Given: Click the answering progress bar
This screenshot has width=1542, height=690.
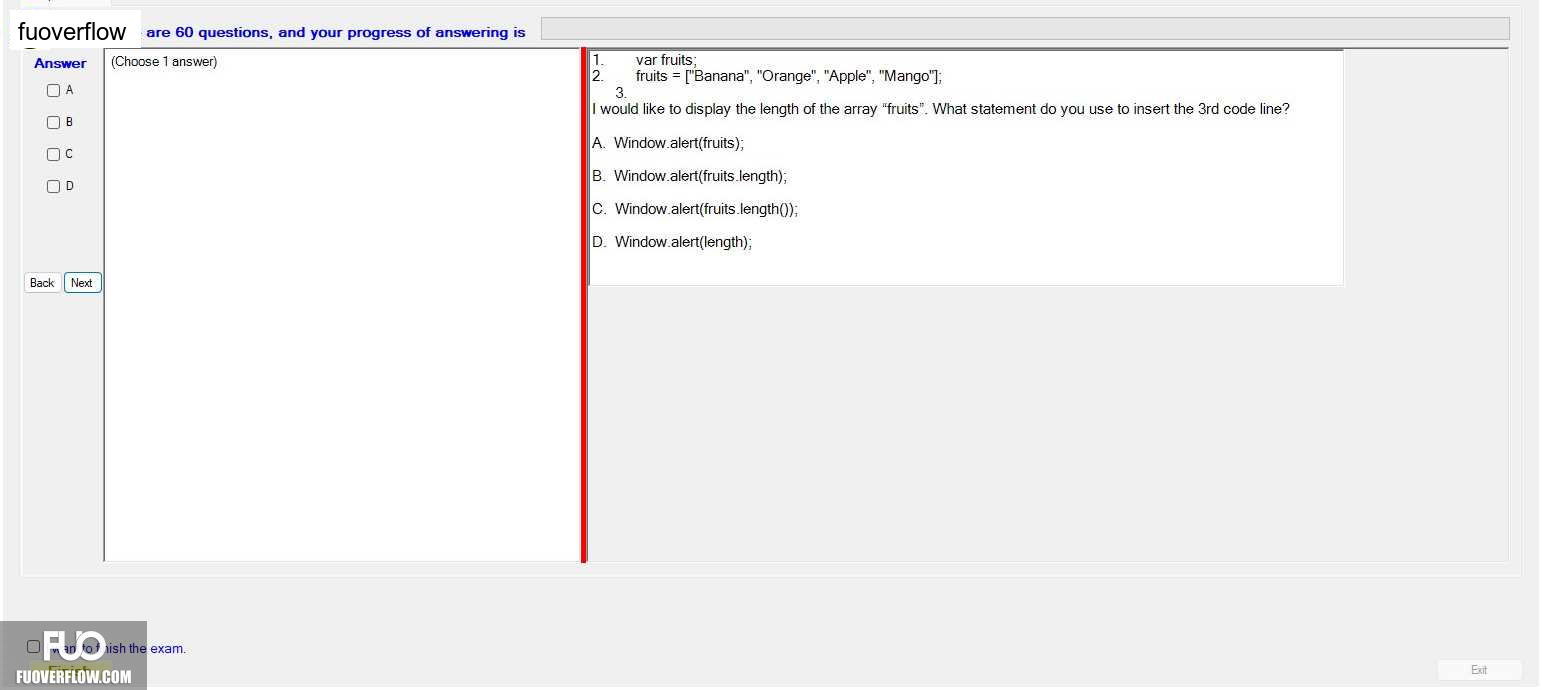Looking at the screenshot, I should [x=1025, y=29].
